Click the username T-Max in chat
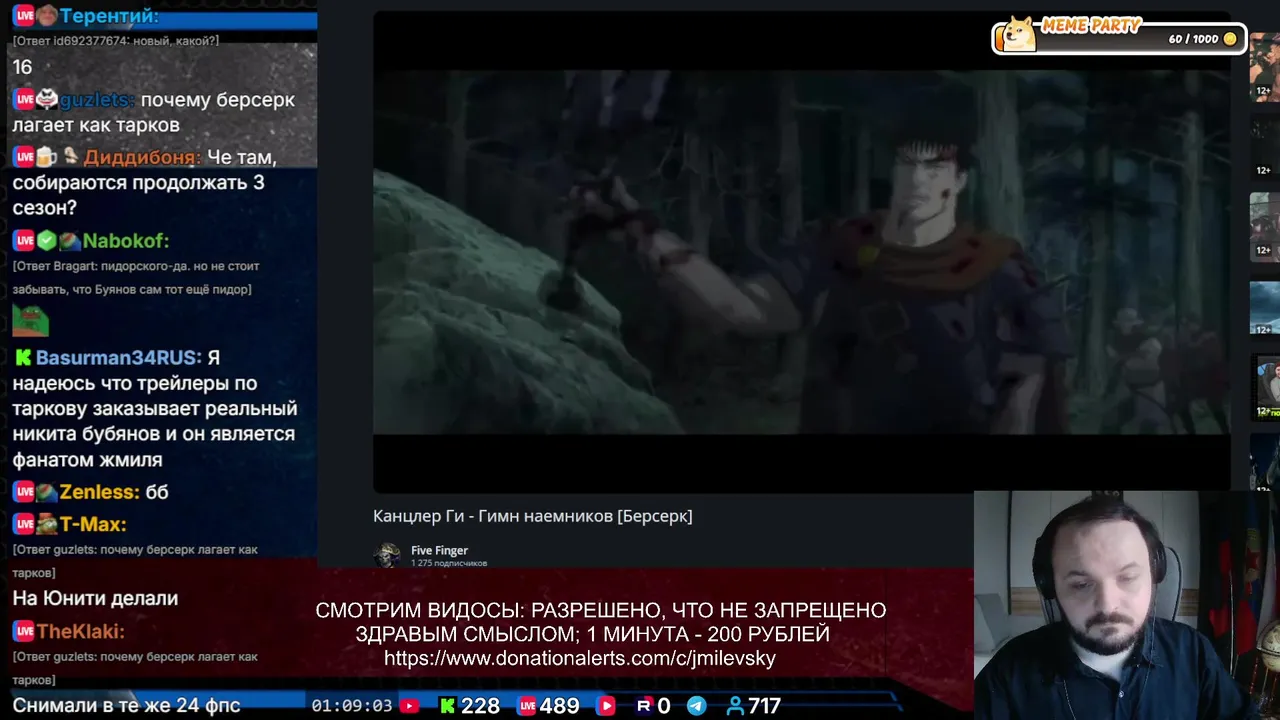Viewport: 1280px width, 720px height. point(93,524)
